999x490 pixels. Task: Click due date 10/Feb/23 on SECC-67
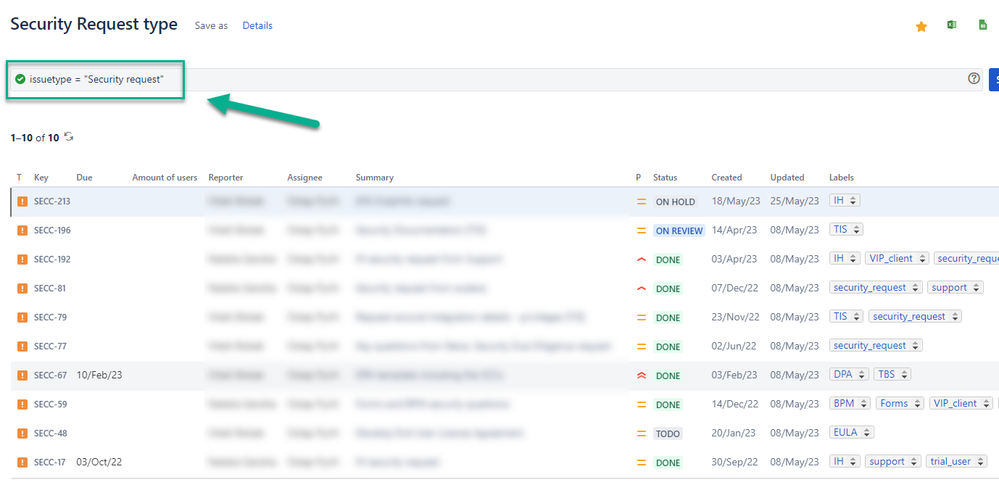[x=99, y=375]
